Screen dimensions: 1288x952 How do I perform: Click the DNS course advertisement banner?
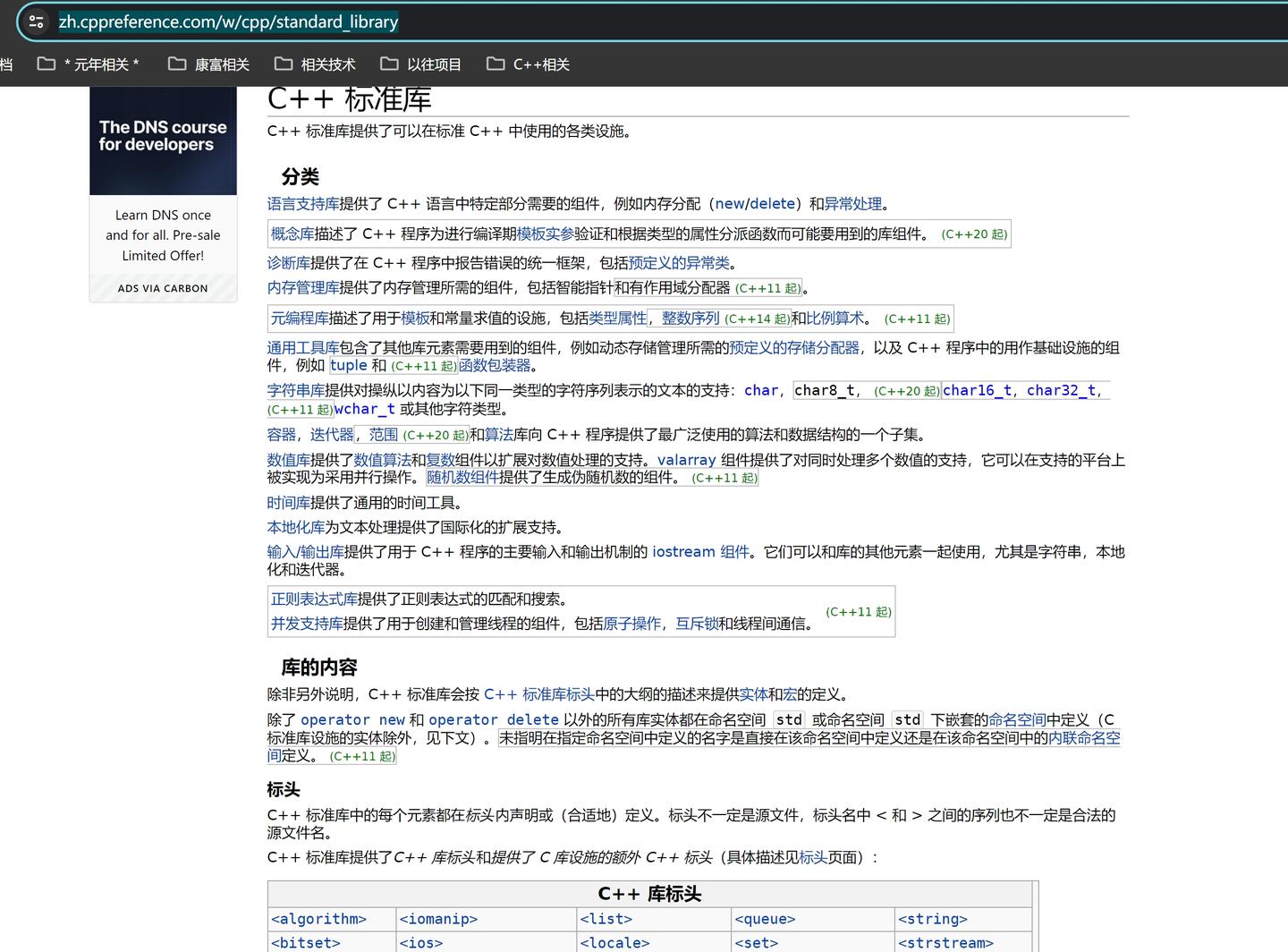tap(162, 140)
